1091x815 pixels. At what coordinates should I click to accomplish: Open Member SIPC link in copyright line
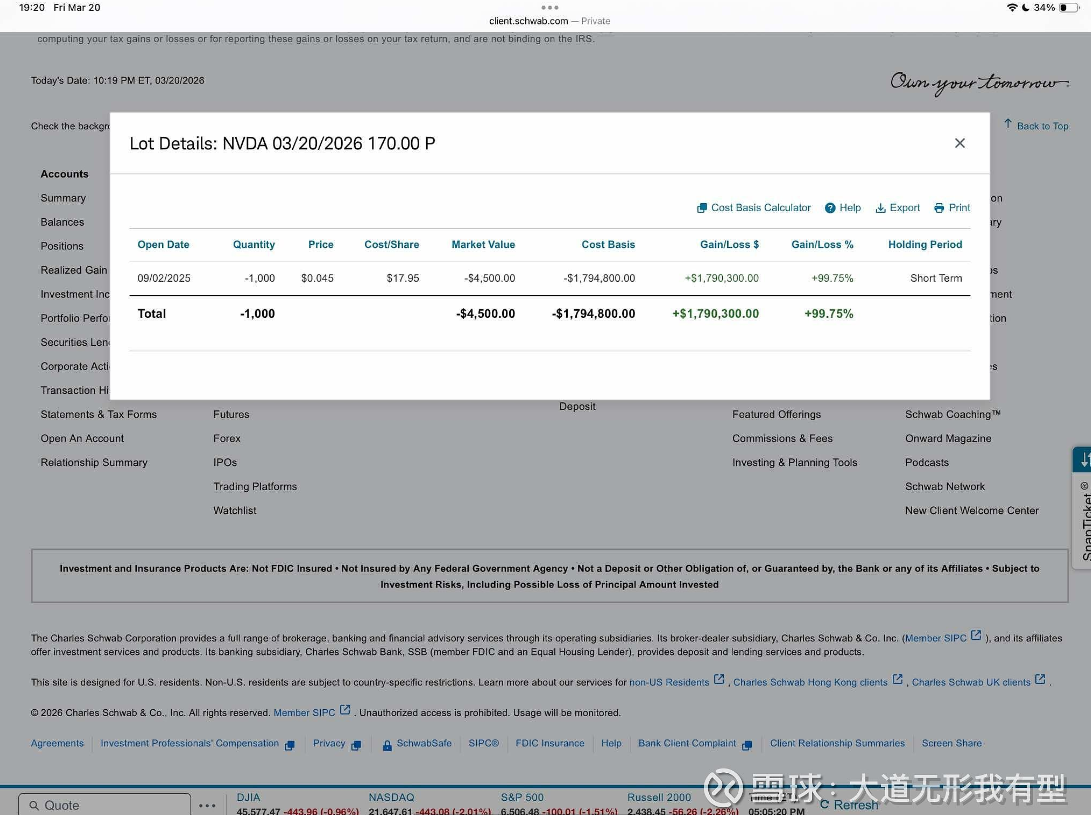305,713
